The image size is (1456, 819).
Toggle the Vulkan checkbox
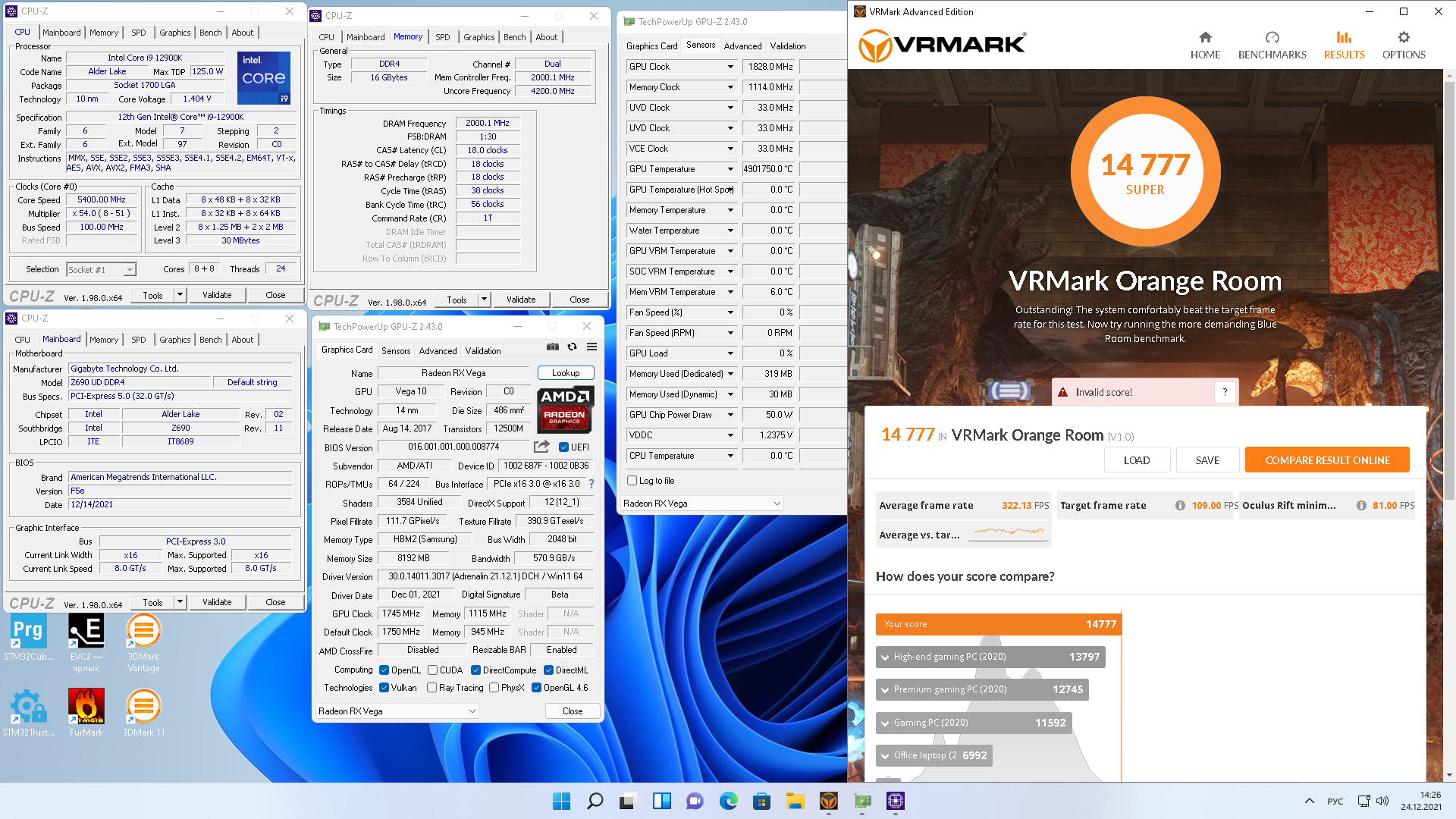click(x=384, y=688)
